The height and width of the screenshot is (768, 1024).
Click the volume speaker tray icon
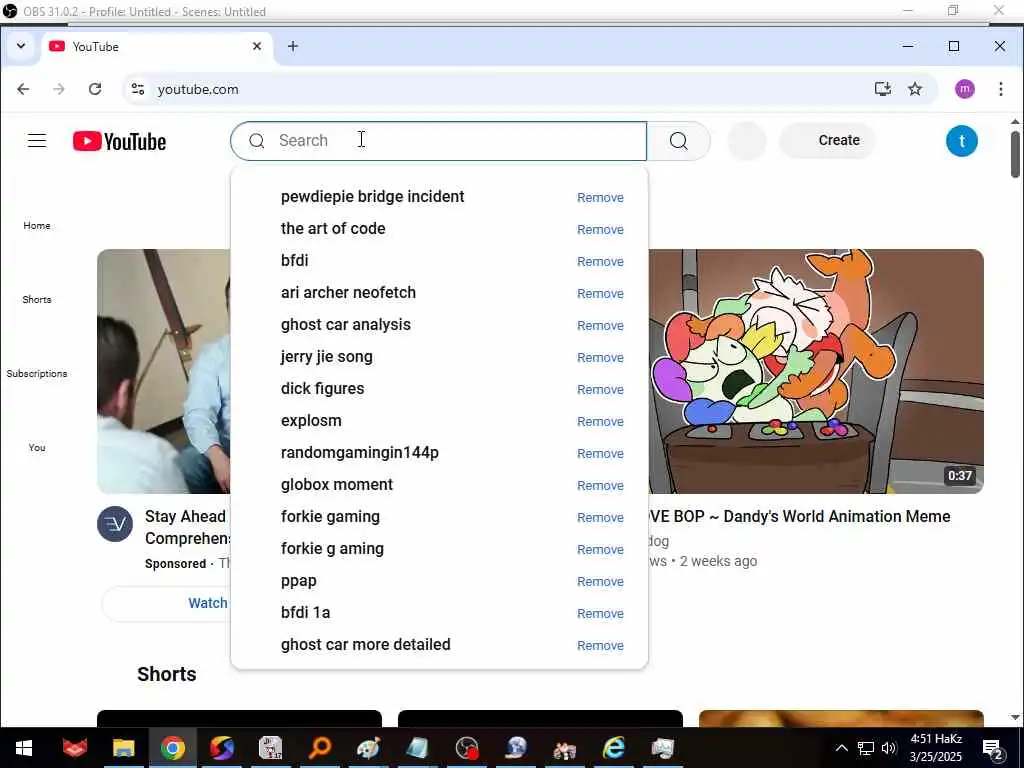[x=889, y=748]
